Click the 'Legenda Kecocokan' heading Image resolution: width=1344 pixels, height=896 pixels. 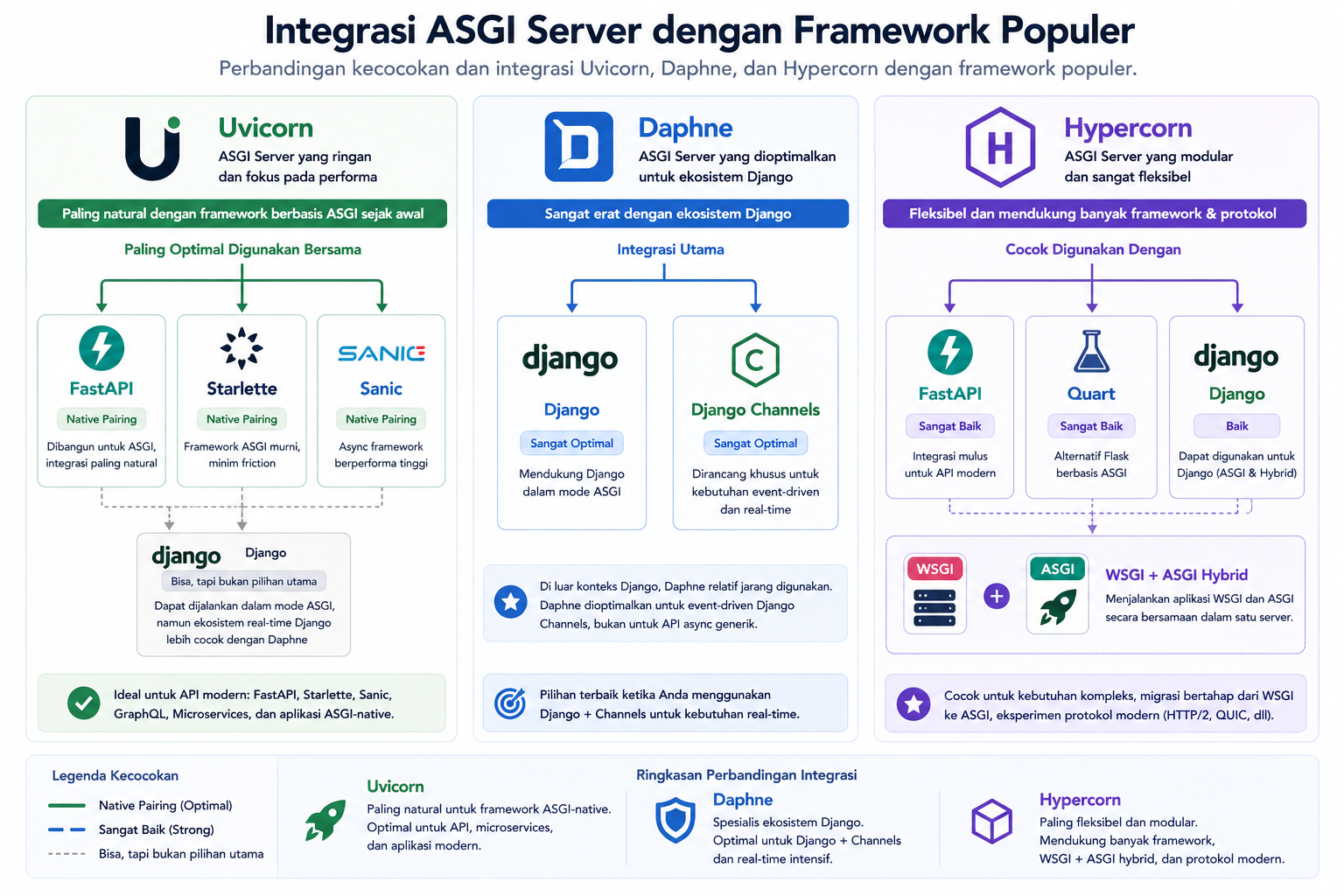[x=115, y=775]
